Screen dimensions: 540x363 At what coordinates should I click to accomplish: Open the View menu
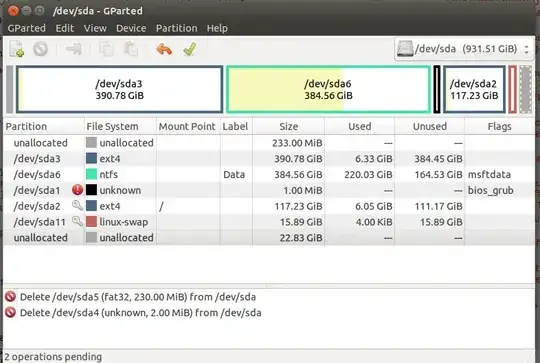pos(95,28)
